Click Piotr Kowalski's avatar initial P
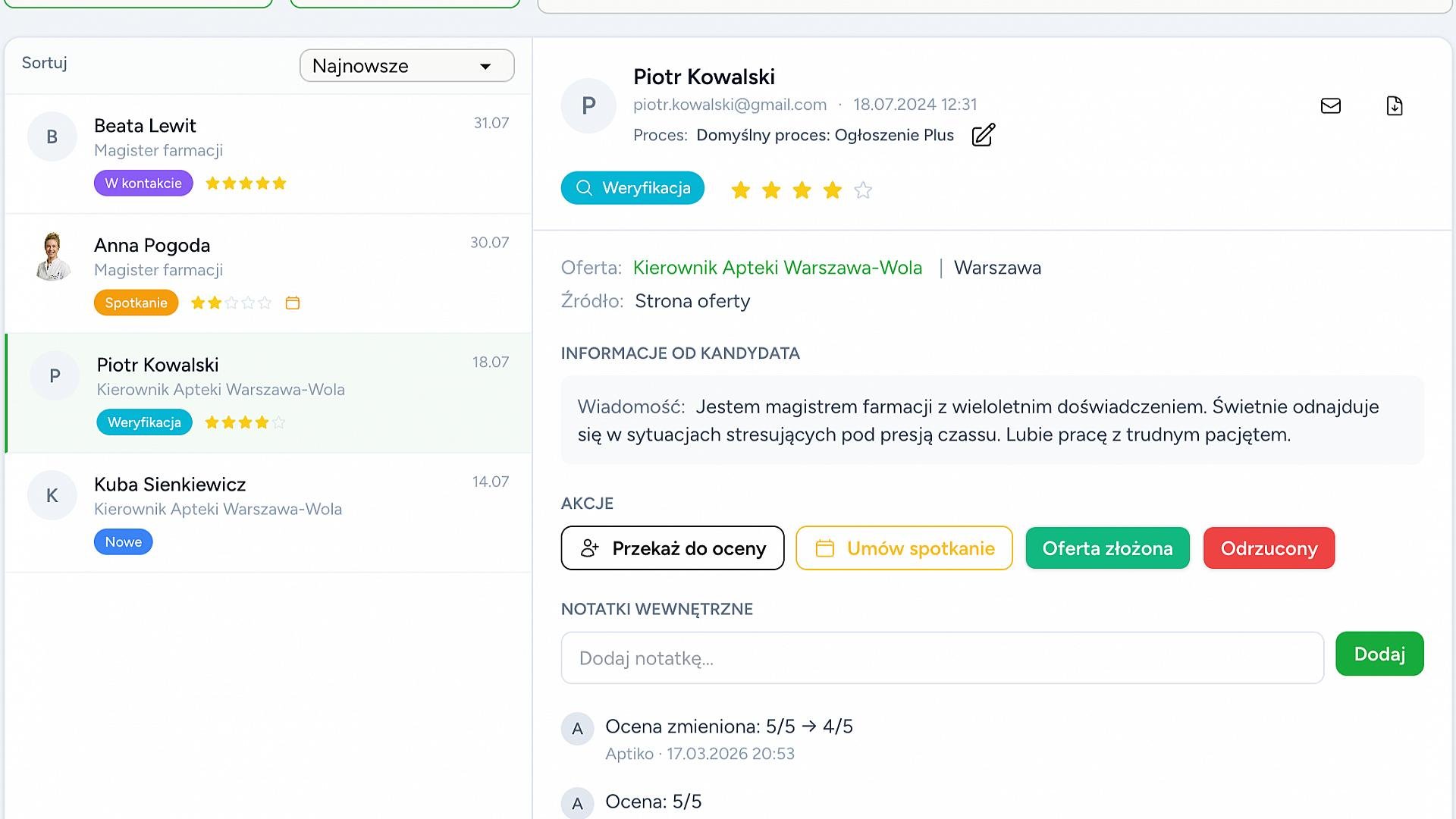 pyautogui.click(x=588, y=105)
